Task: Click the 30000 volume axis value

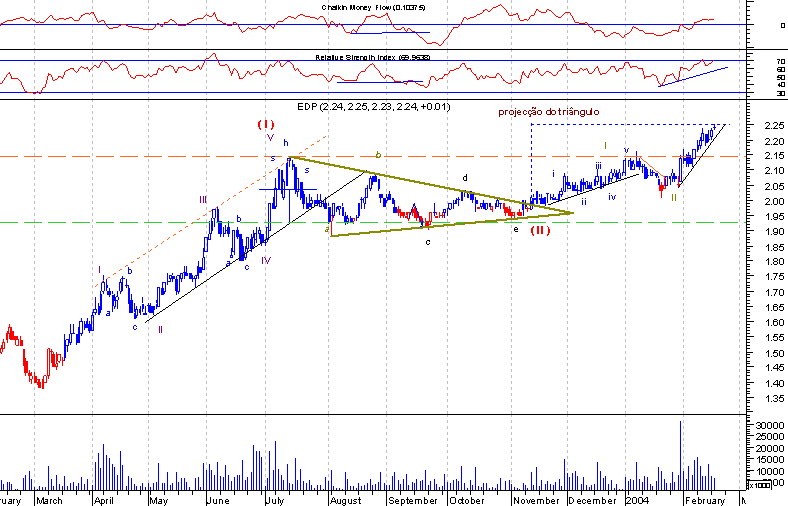Action: coord(769,426)
